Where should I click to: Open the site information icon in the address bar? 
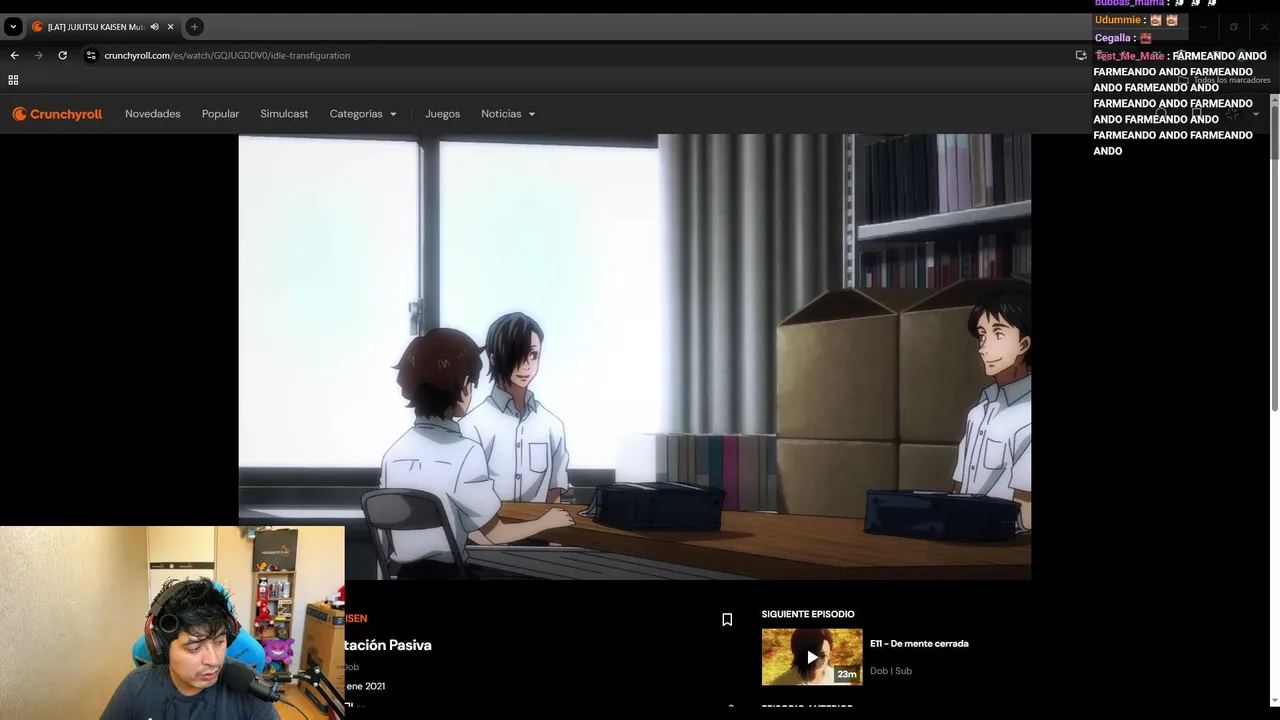pyautogui.click(x=91, y=55)
